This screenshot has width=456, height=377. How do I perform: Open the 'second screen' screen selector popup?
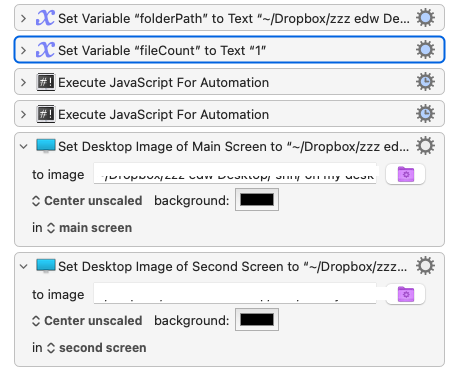coord(97,348)
